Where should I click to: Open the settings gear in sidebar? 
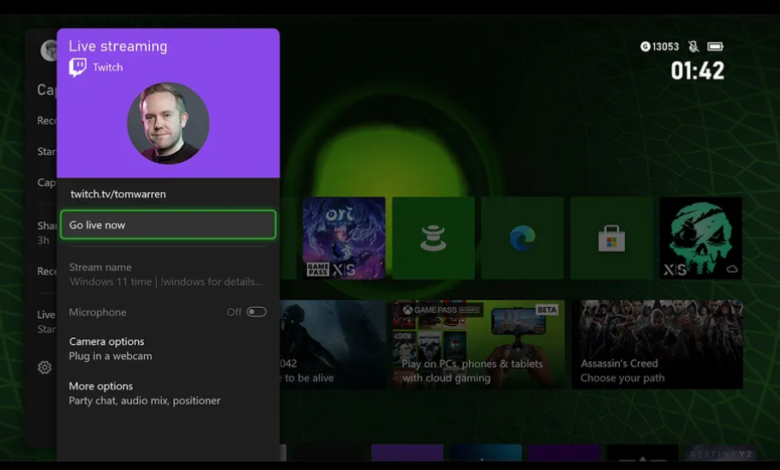pos(44,368)
